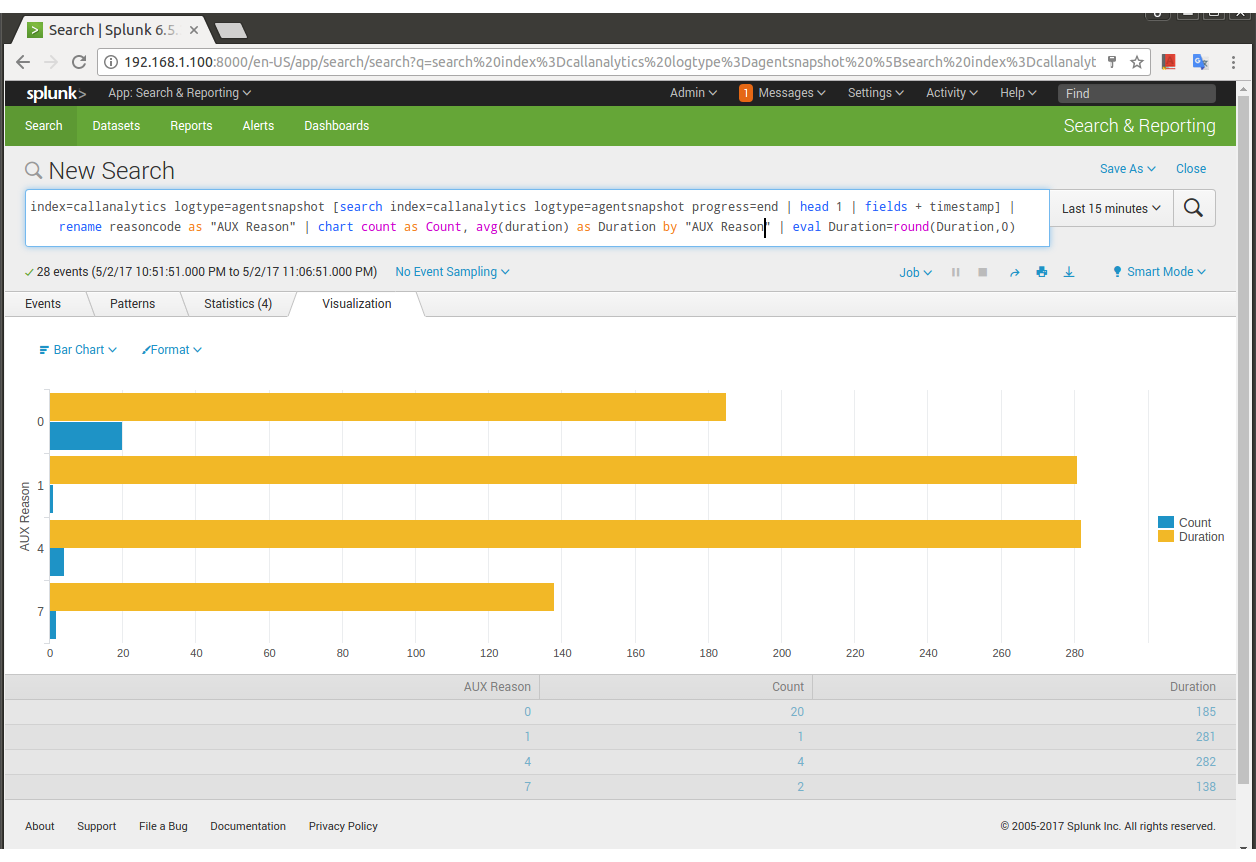Click the Print results icon
The width and height of the screenshot is (1256, 862).
tap(1041, 272)
